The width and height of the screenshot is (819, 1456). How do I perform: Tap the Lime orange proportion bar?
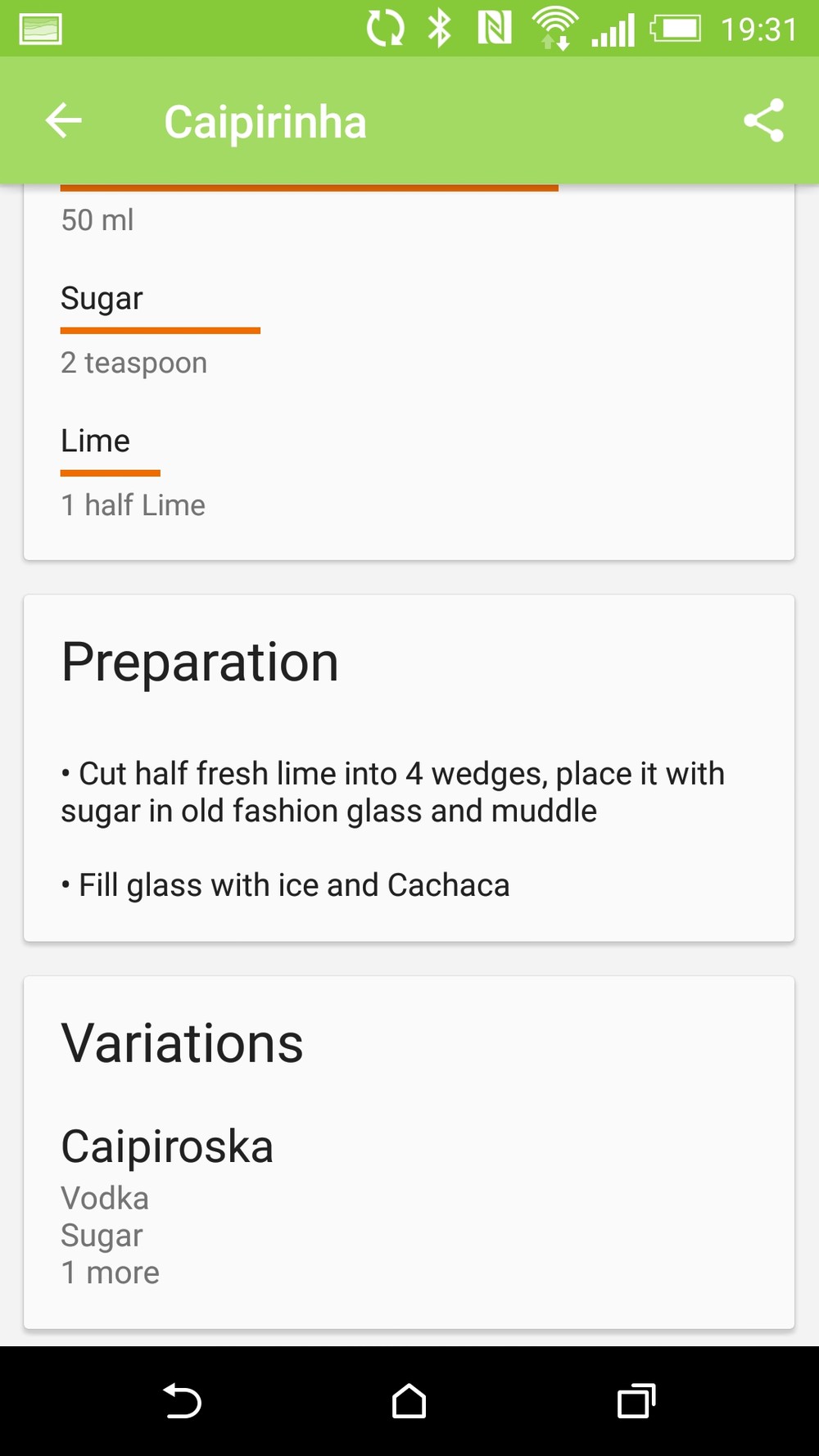(x=110, y=473)
